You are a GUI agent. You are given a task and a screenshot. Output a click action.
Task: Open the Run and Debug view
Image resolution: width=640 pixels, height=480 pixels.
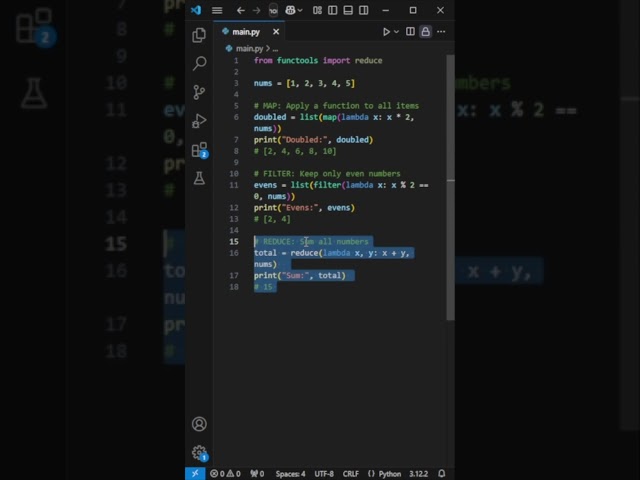[199, 121]
